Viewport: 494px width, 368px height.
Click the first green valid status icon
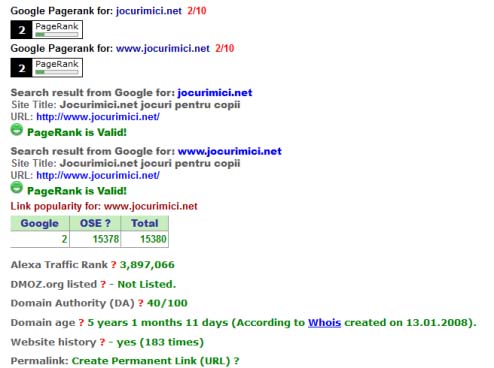pos(16,130)
